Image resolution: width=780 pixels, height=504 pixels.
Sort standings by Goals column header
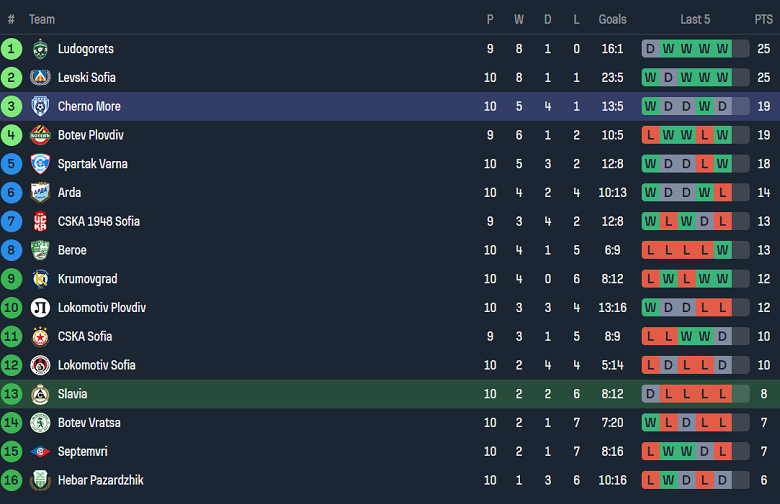coord(612,19)
